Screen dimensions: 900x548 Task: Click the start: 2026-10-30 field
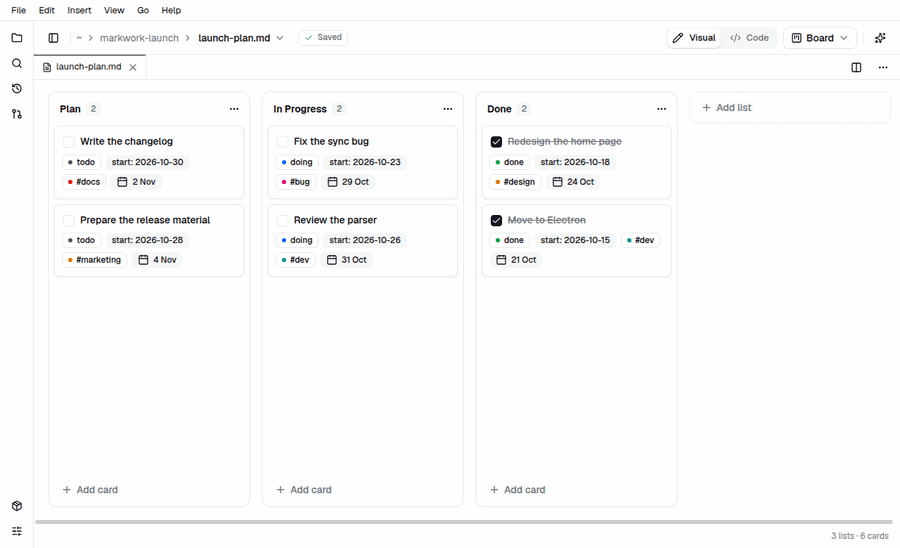pyautogui.click(x=148, y=162)
